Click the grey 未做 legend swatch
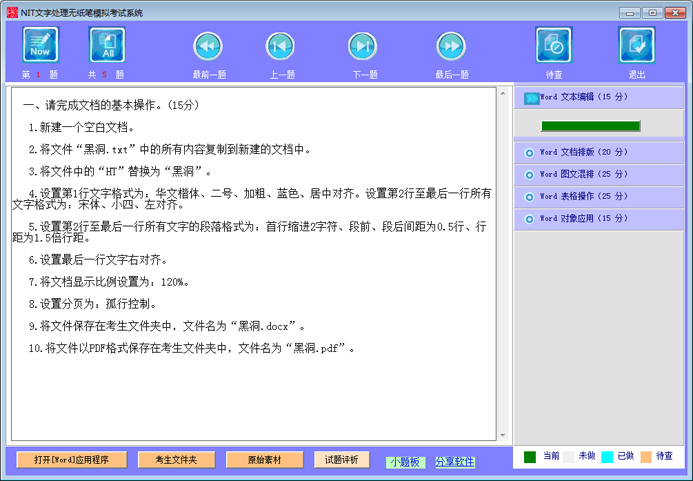The image size is (693, 481). click(x=568, y=457)
